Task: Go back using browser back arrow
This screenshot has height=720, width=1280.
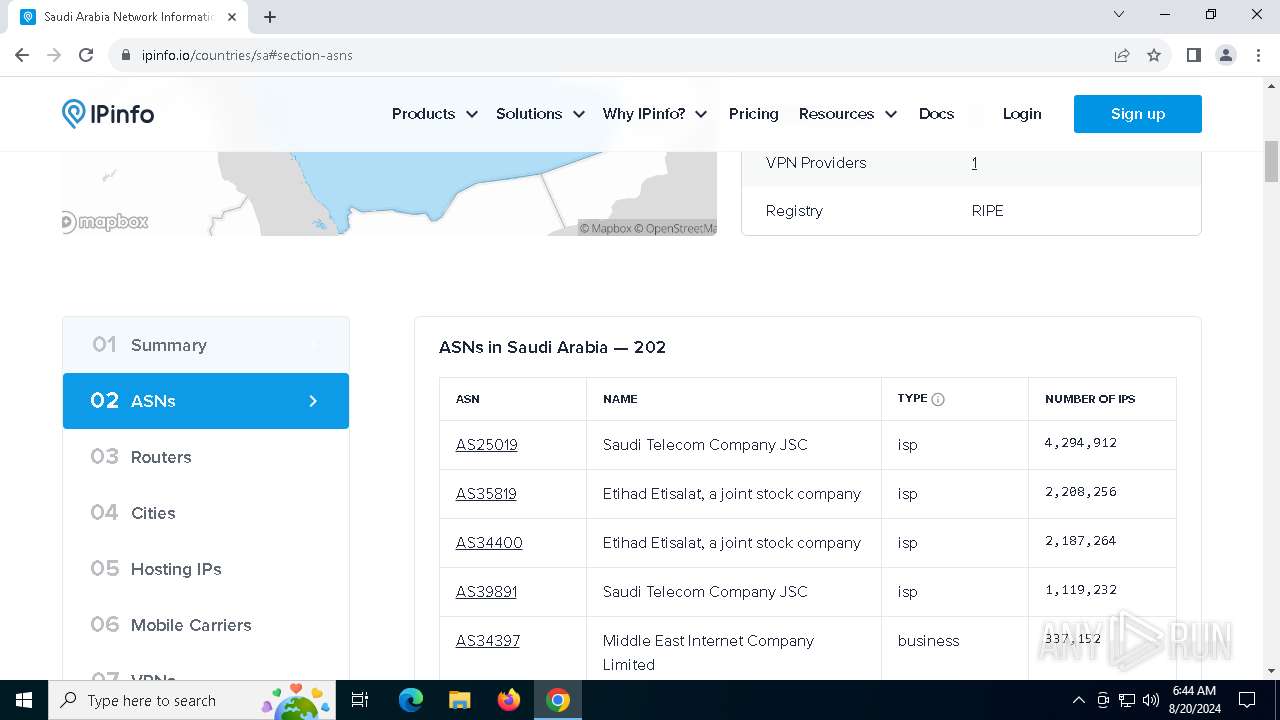Action: 22,55
